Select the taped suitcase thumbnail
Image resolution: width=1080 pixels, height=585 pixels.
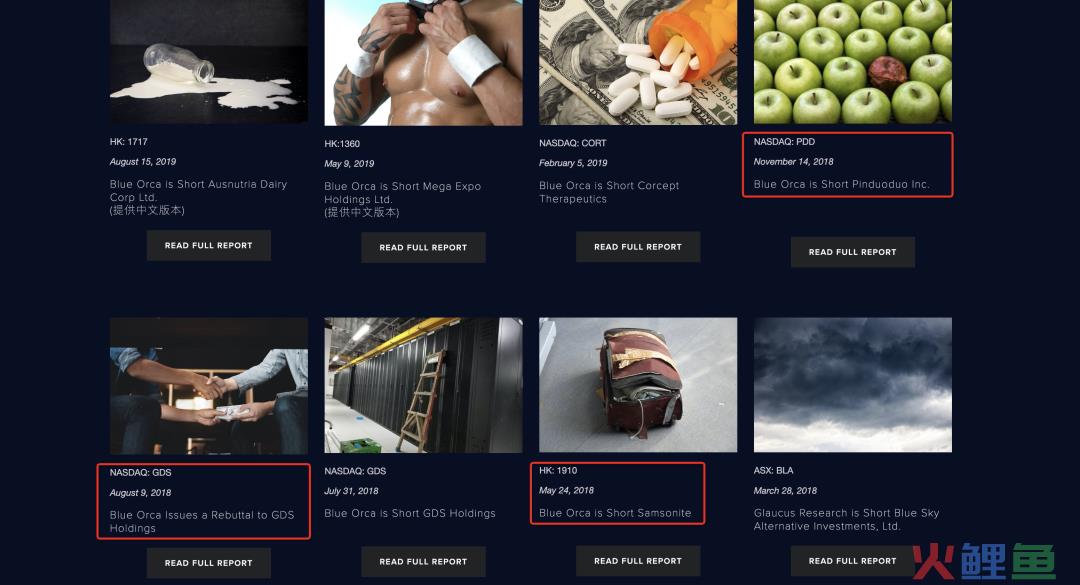click(638, 385)
